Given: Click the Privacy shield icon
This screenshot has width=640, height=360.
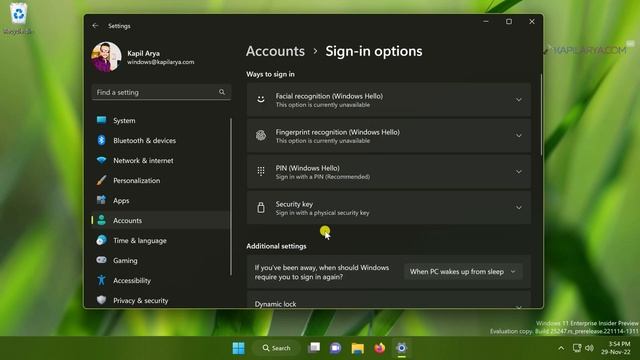Looking at the screenshot, I should tap(102, 300).
